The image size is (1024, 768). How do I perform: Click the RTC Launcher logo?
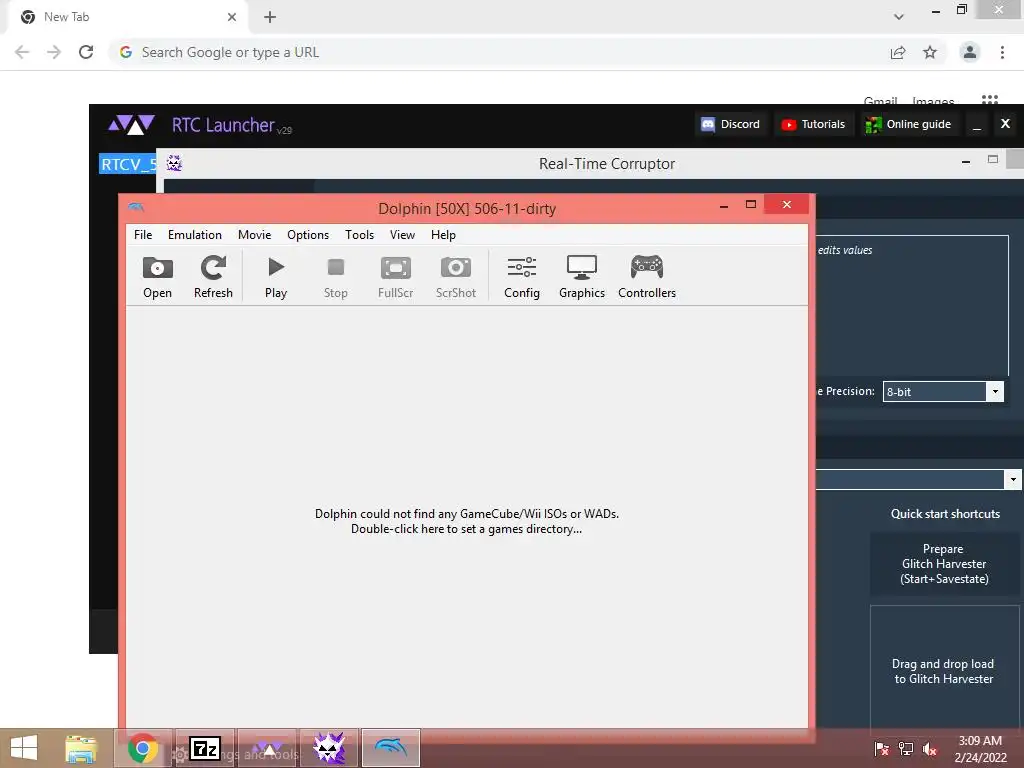[x=131, y=124]
